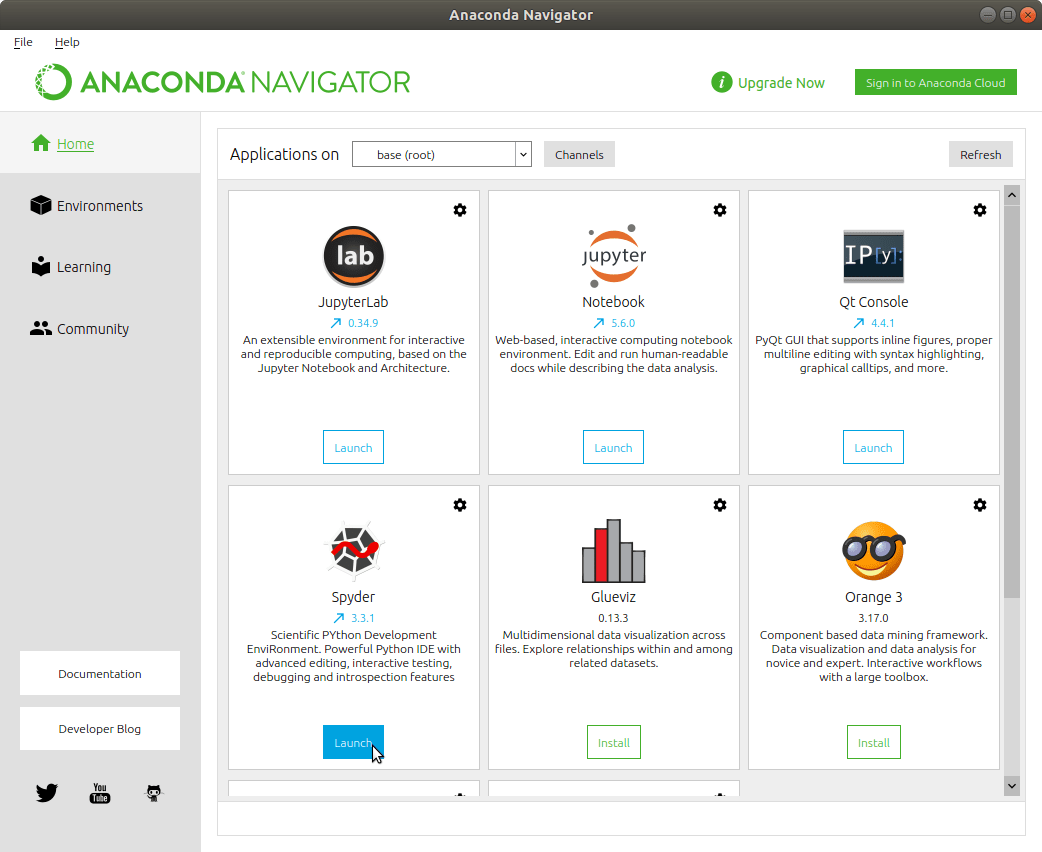Click the Orange 3 smiley logo
This screenshot has height=852, width=1042.
873,551
